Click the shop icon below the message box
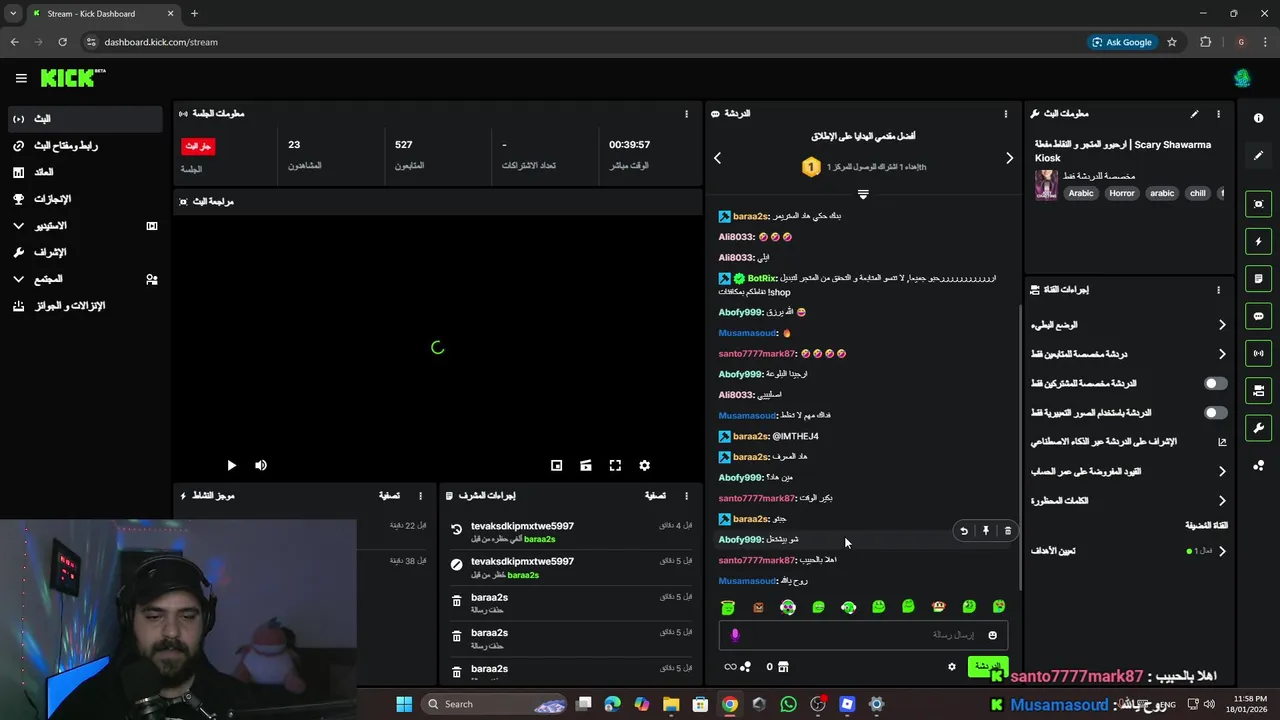Image resolution: width=1280 pixels, height=720 pixels. click(783, 667)
